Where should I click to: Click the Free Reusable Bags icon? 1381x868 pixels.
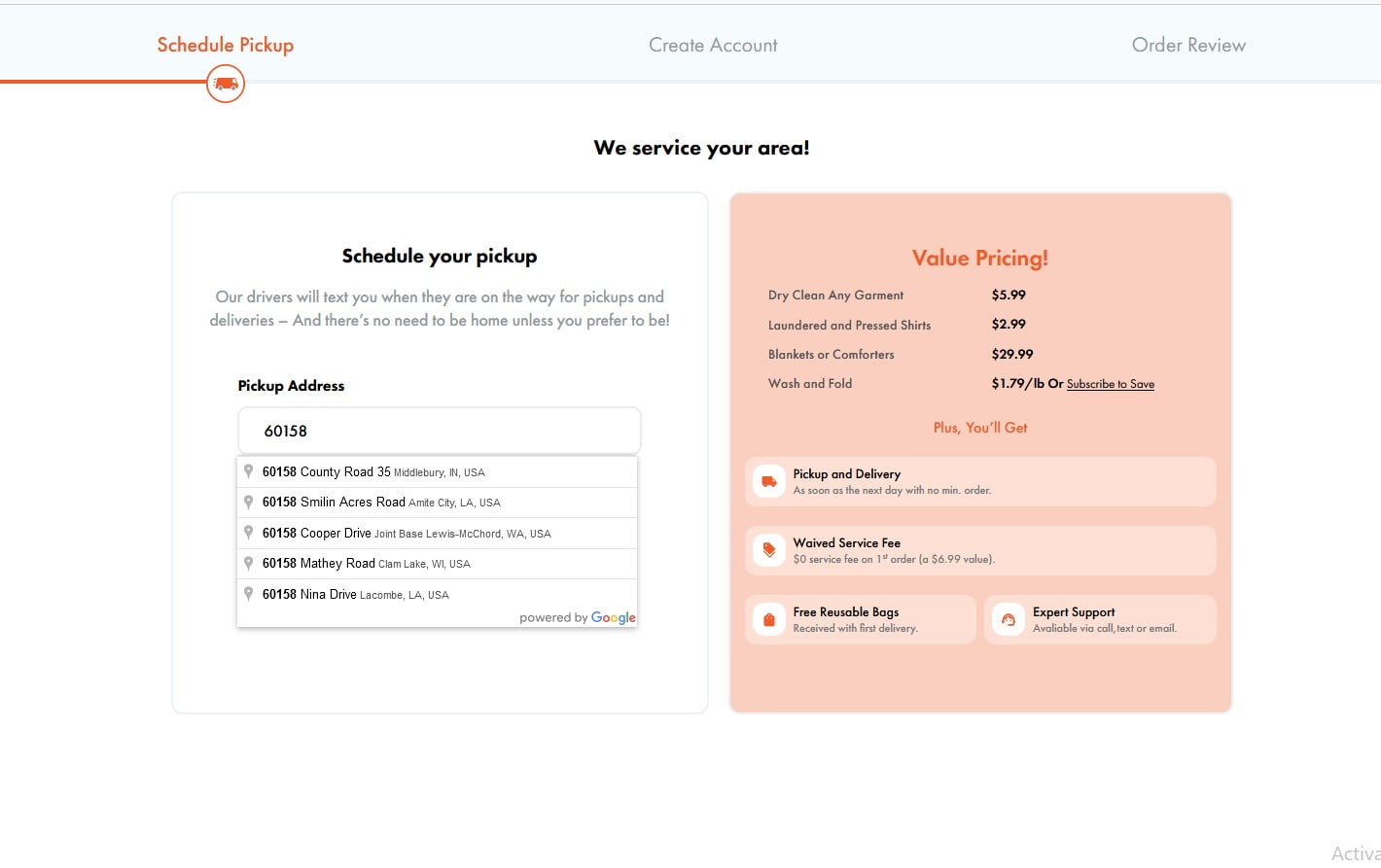(768, 619)
